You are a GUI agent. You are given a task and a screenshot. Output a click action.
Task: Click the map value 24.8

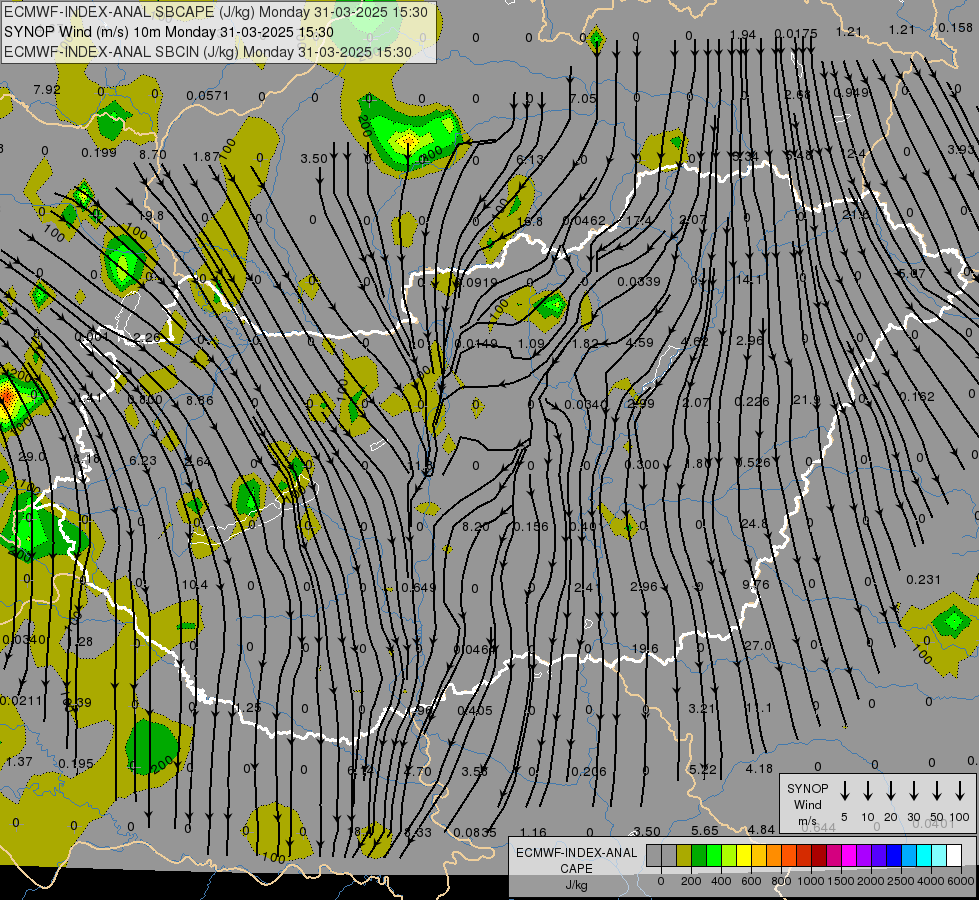(754, 523)
